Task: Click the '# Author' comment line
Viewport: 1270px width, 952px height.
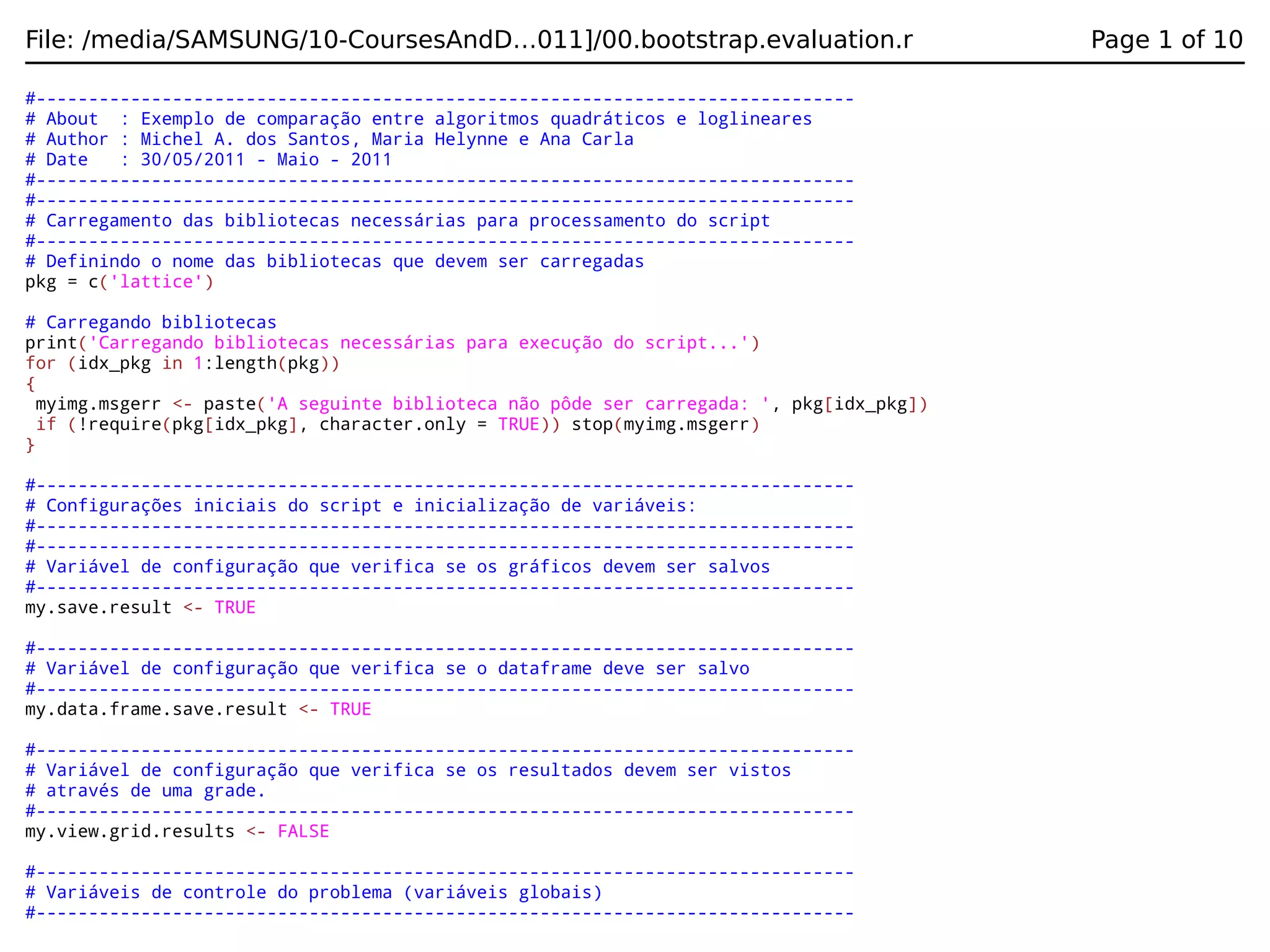Action: click(x=329, y=139)
